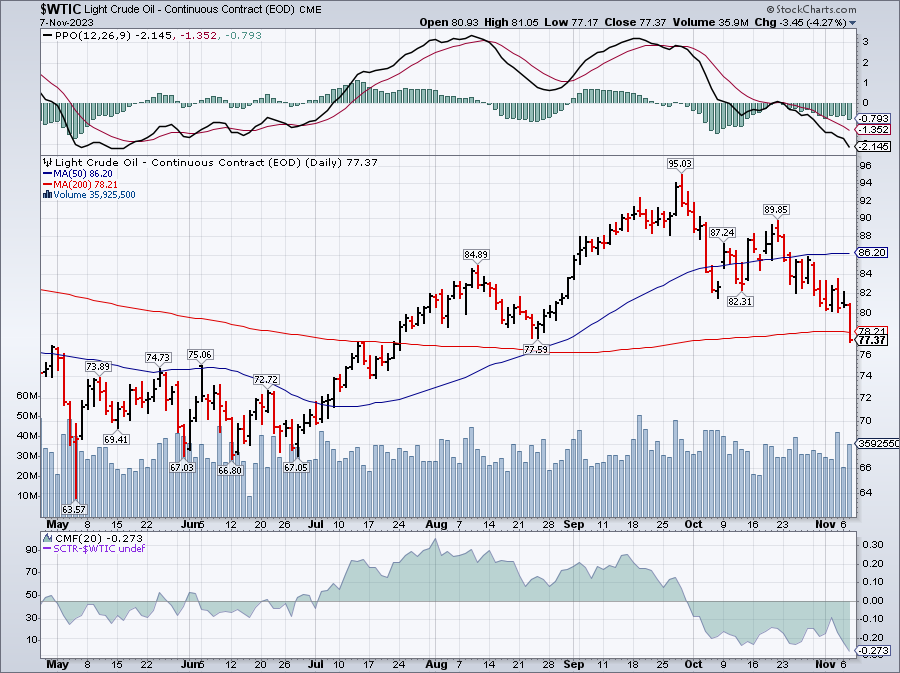This screenshot has height=673, width=900.
Task: Open the dropdown arrow next to Chg percentage
Action: [x=853, y=21]
